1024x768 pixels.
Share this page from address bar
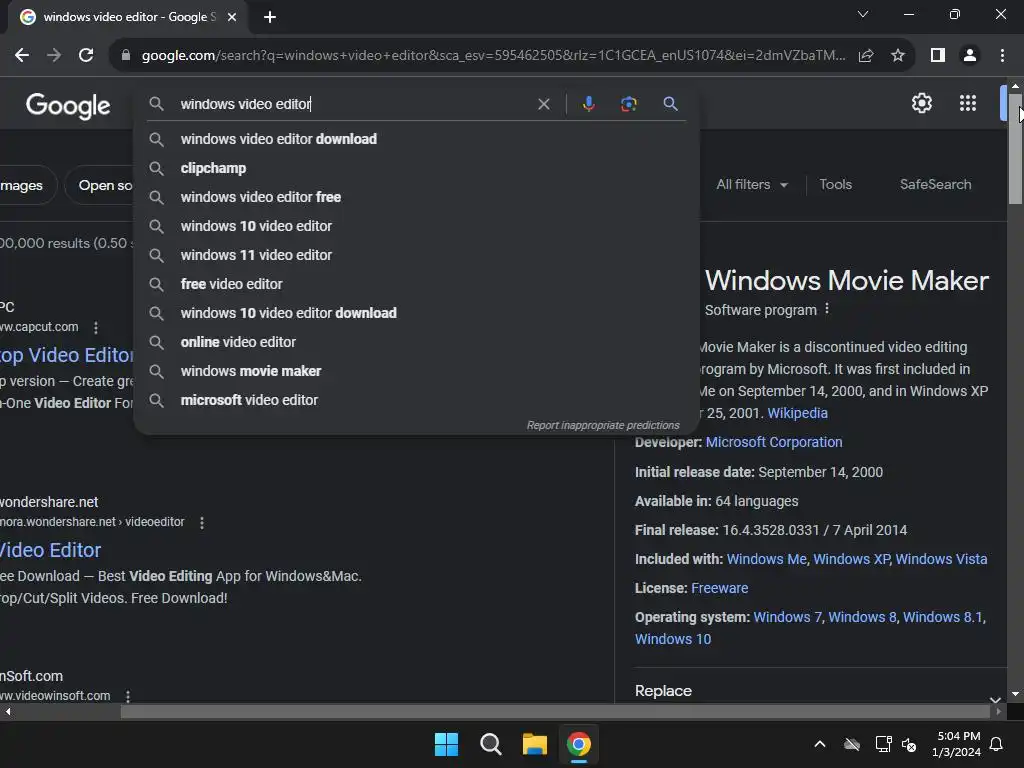pos(866,56)
